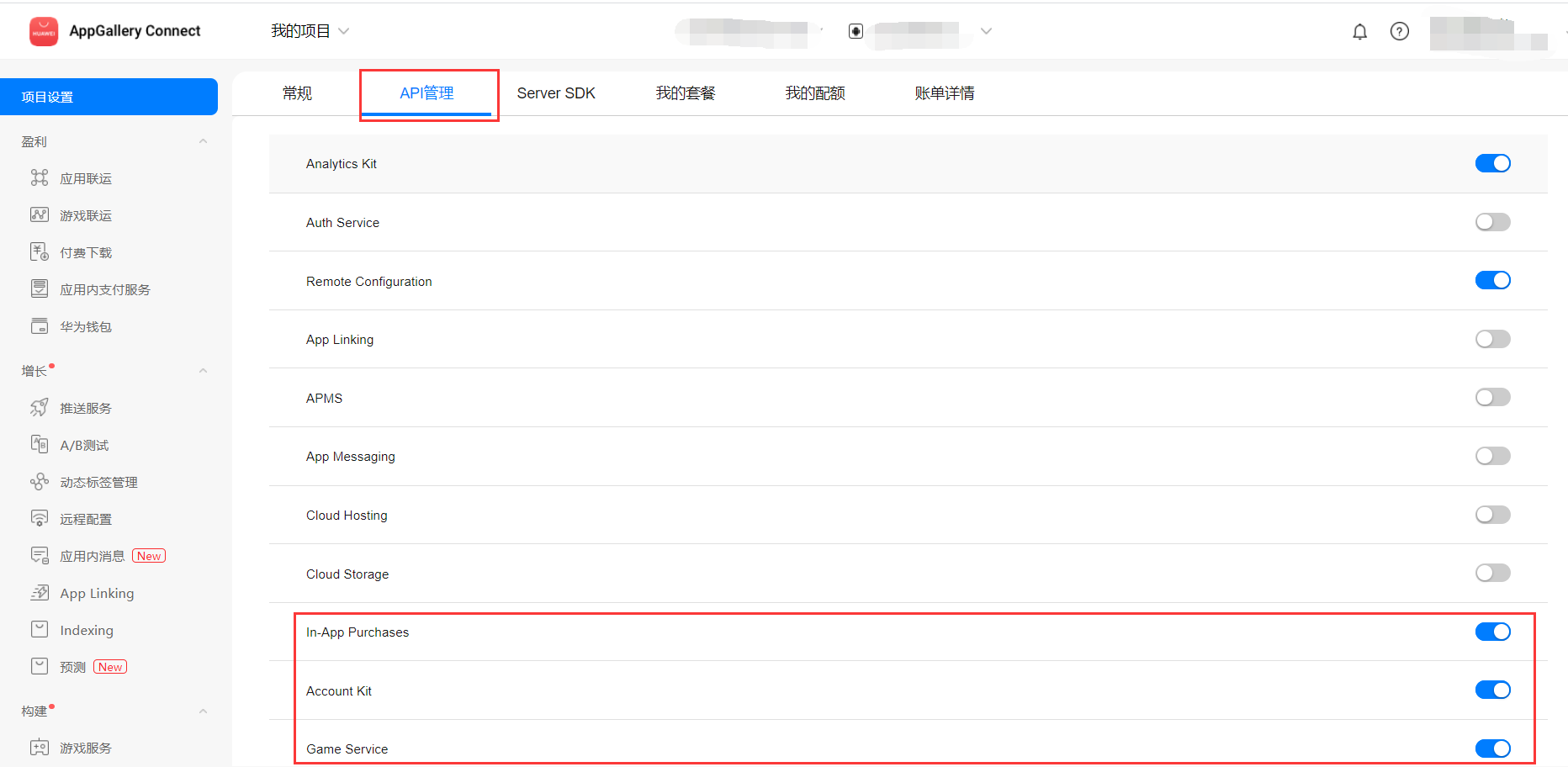
Task: Open the Server SDK tab
Action: (x=556, y=93)
